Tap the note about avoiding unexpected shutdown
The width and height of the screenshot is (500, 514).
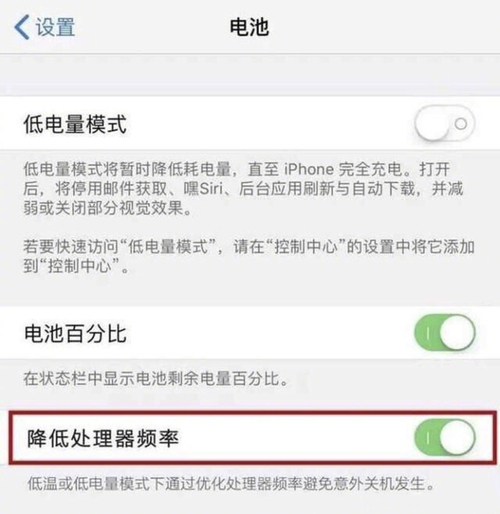231,484
